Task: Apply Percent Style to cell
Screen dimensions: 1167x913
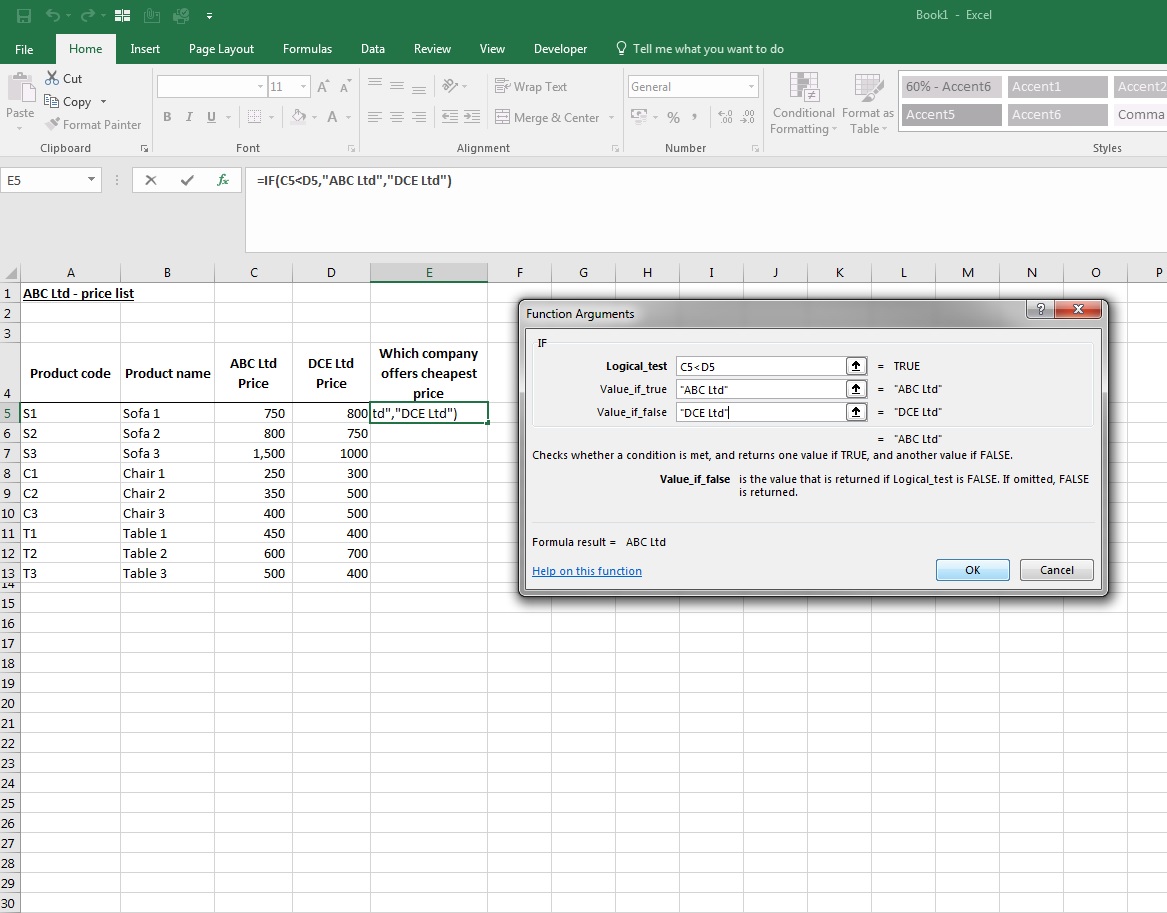Action: 674,117
